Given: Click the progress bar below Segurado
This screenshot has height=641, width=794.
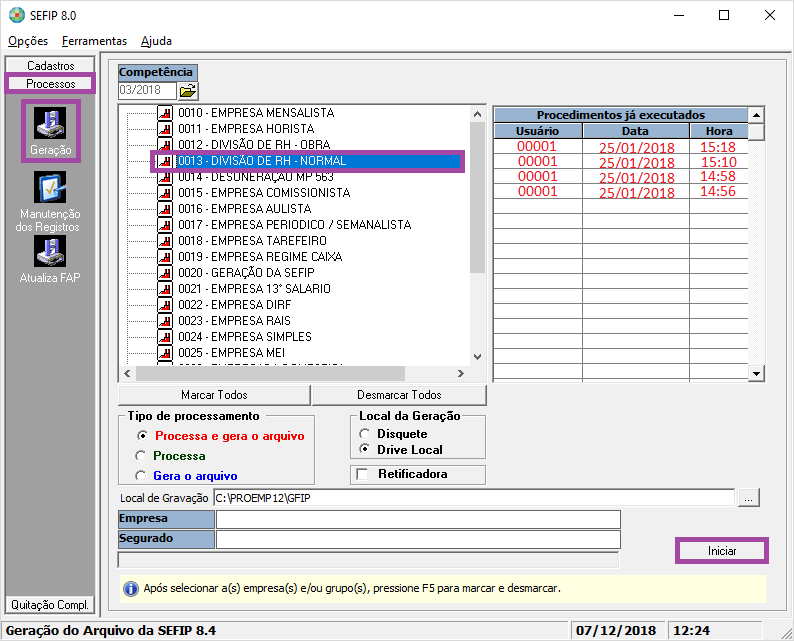Looking at the screenshot, I should click(x=368, y=560).
